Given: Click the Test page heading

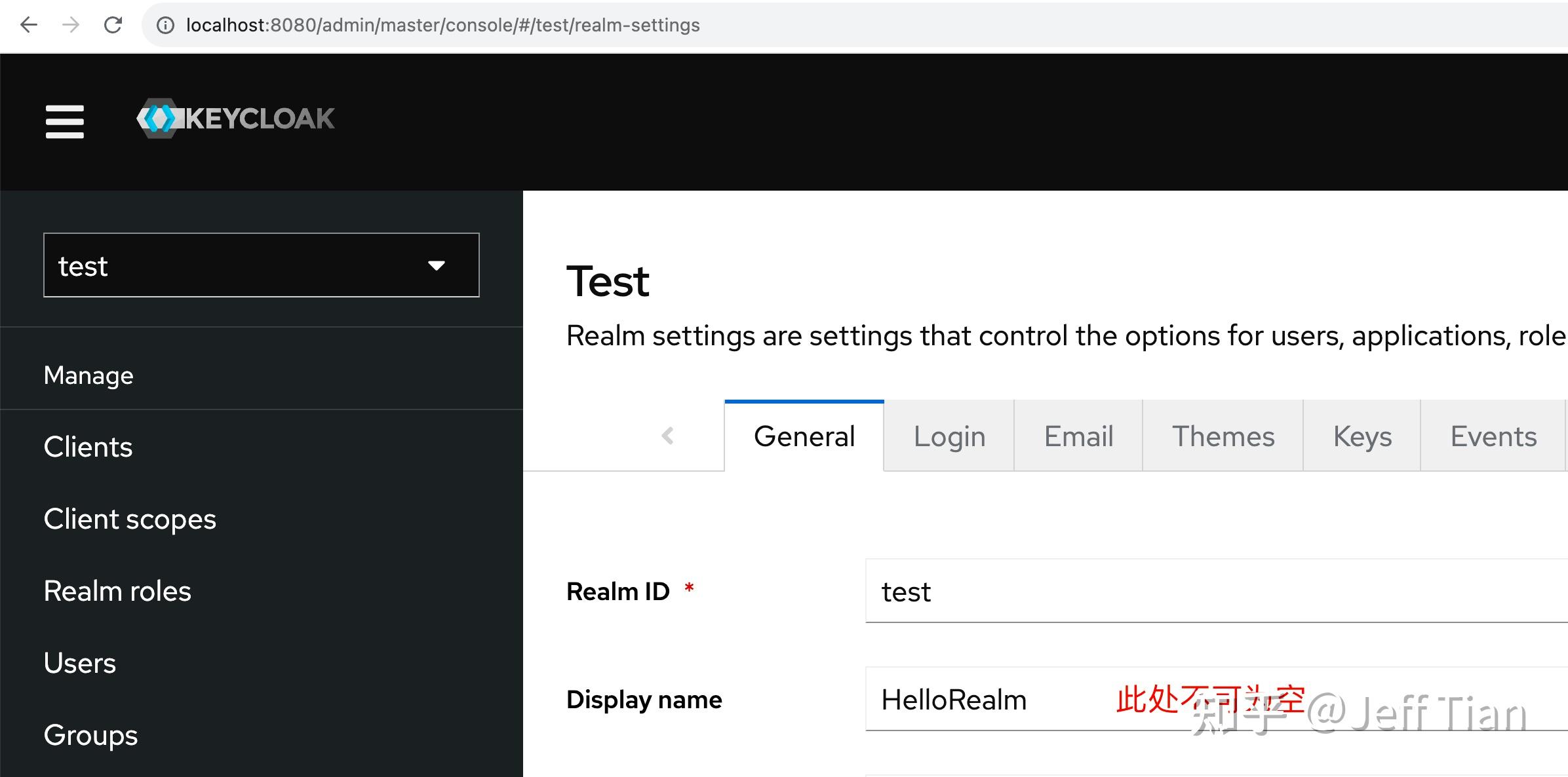Looking at the screenshot, I should [x=608, y=282].
